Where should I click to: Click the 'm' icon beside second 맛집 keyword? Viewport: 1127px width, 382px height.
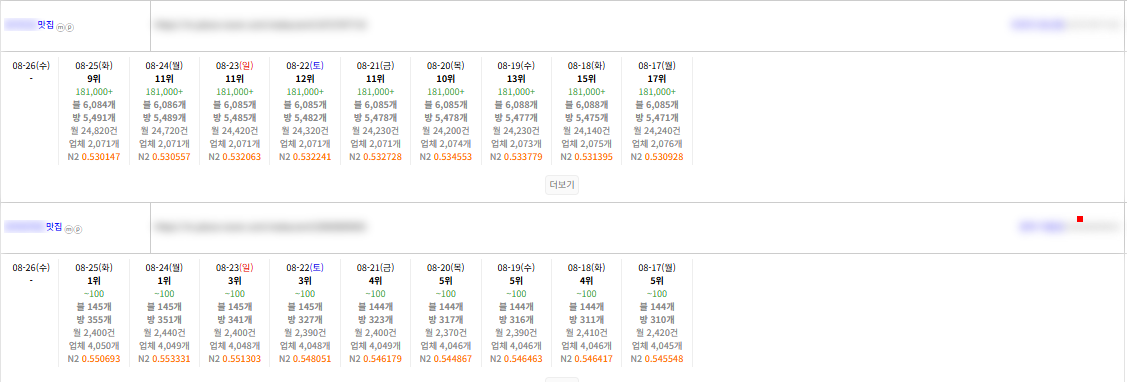(69, 229)
